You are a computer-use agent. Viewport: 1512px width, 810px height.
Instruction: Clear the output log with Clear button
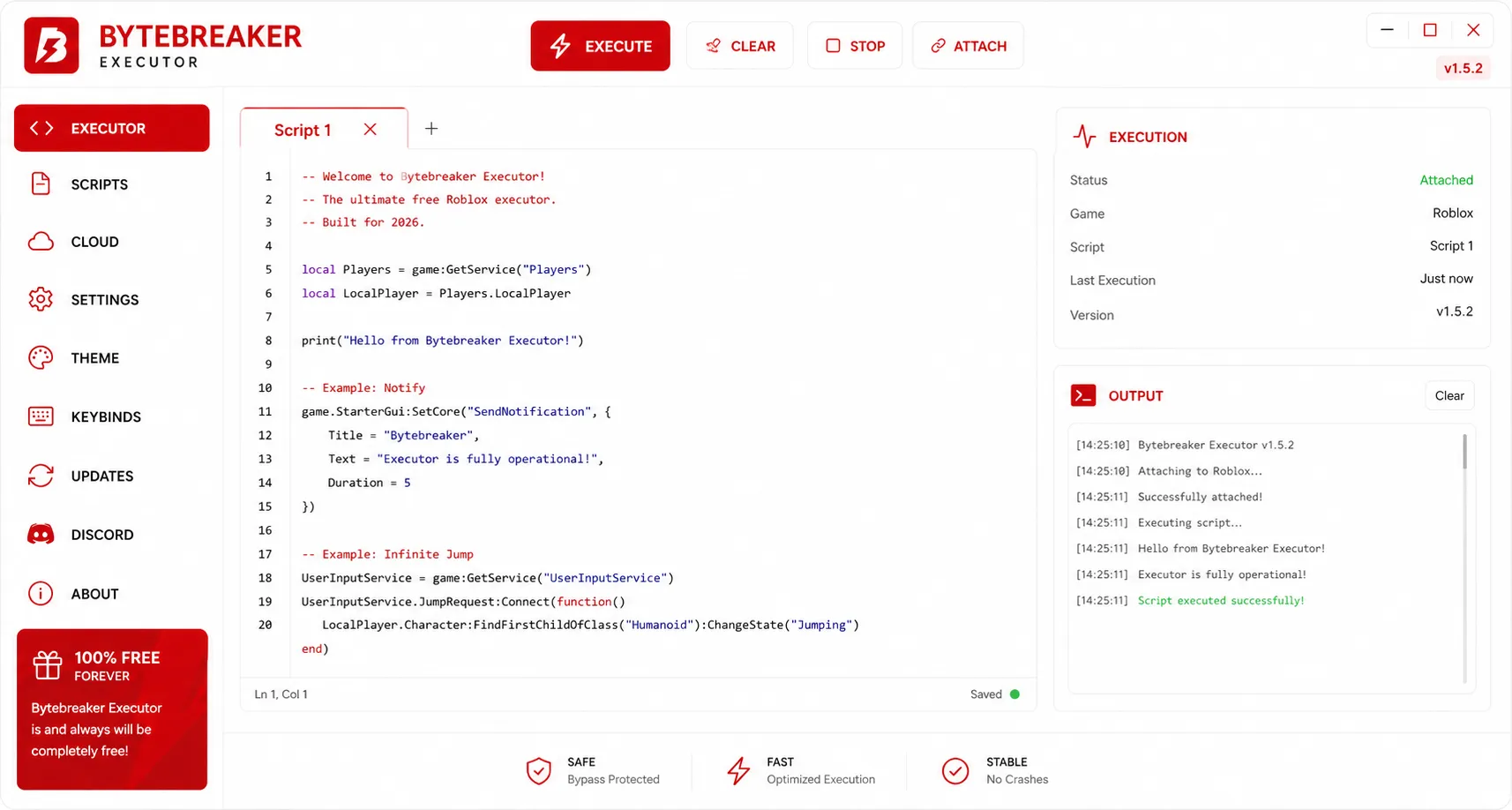pyautogui.click(x=1449, y=396)
